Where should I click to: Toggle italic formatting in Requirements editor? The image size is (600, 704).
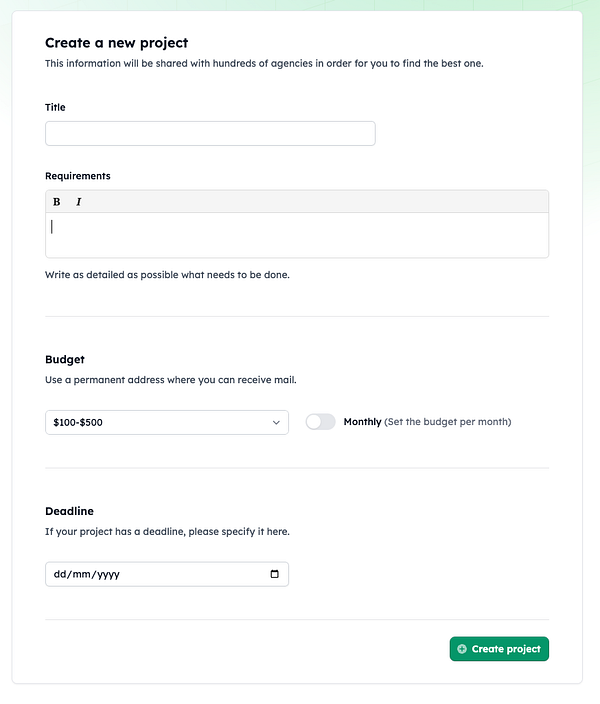coord(79,202)
